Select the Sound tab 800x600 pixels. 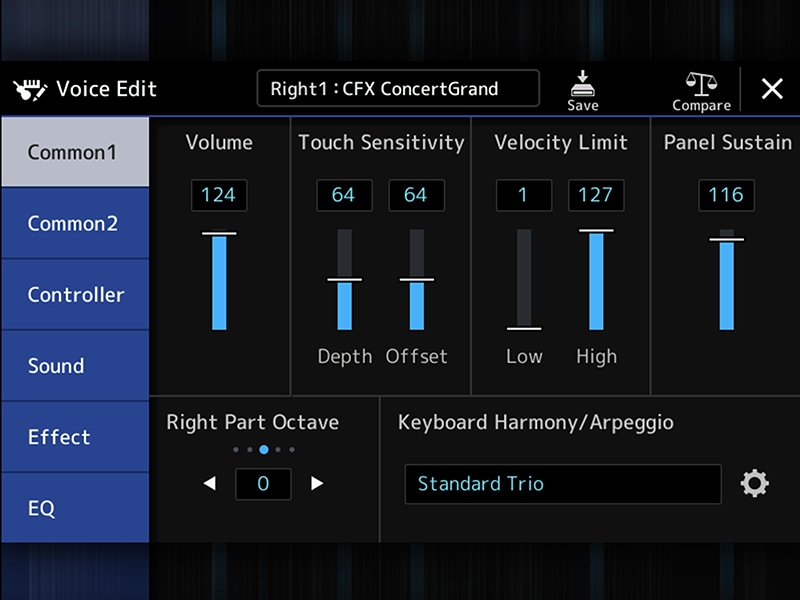tap(75, 365)
